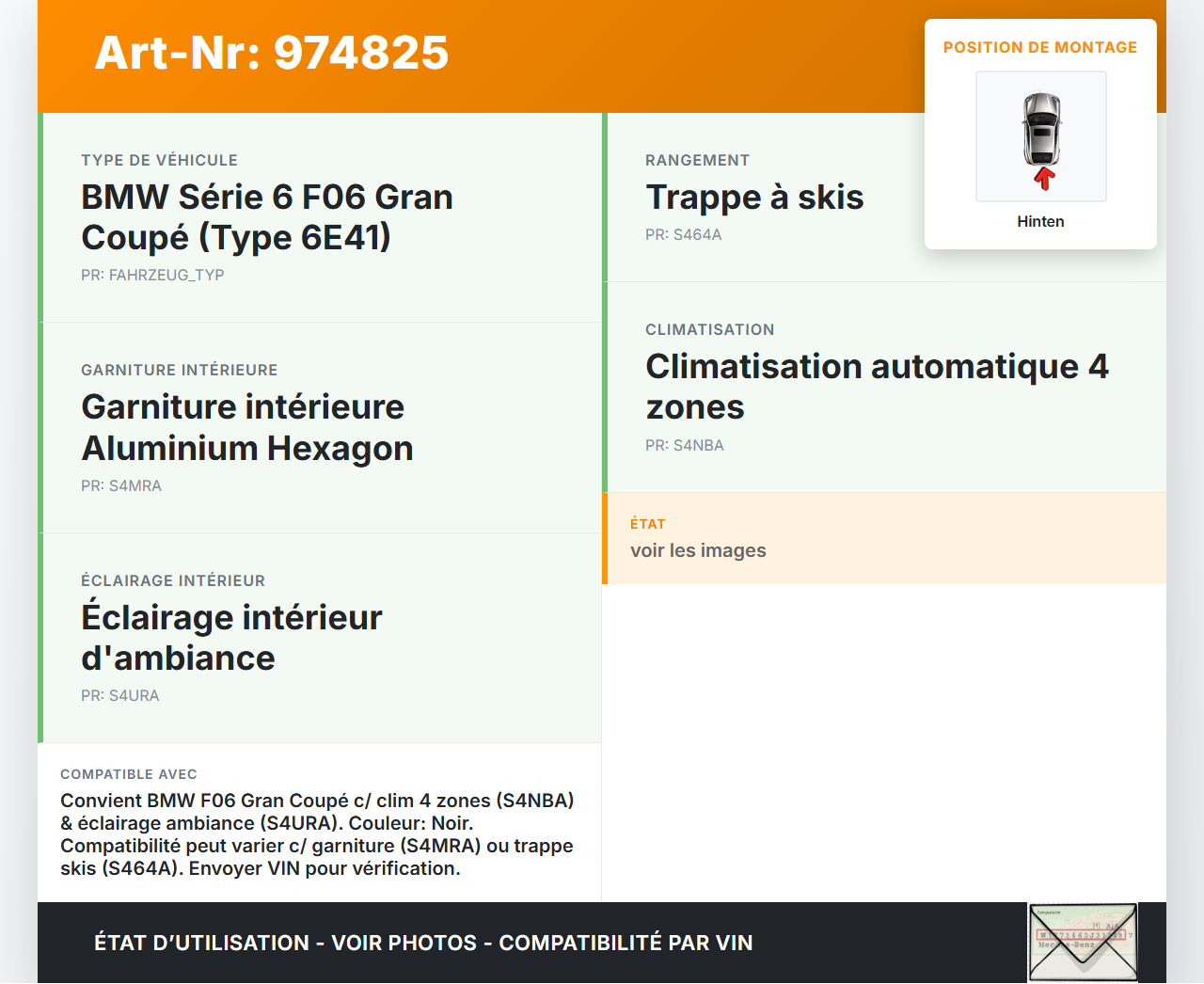Screen dimensions: 1204x984
Task: Click the envelope document thumbnail in footer
Action: [x=1083, y=943]
